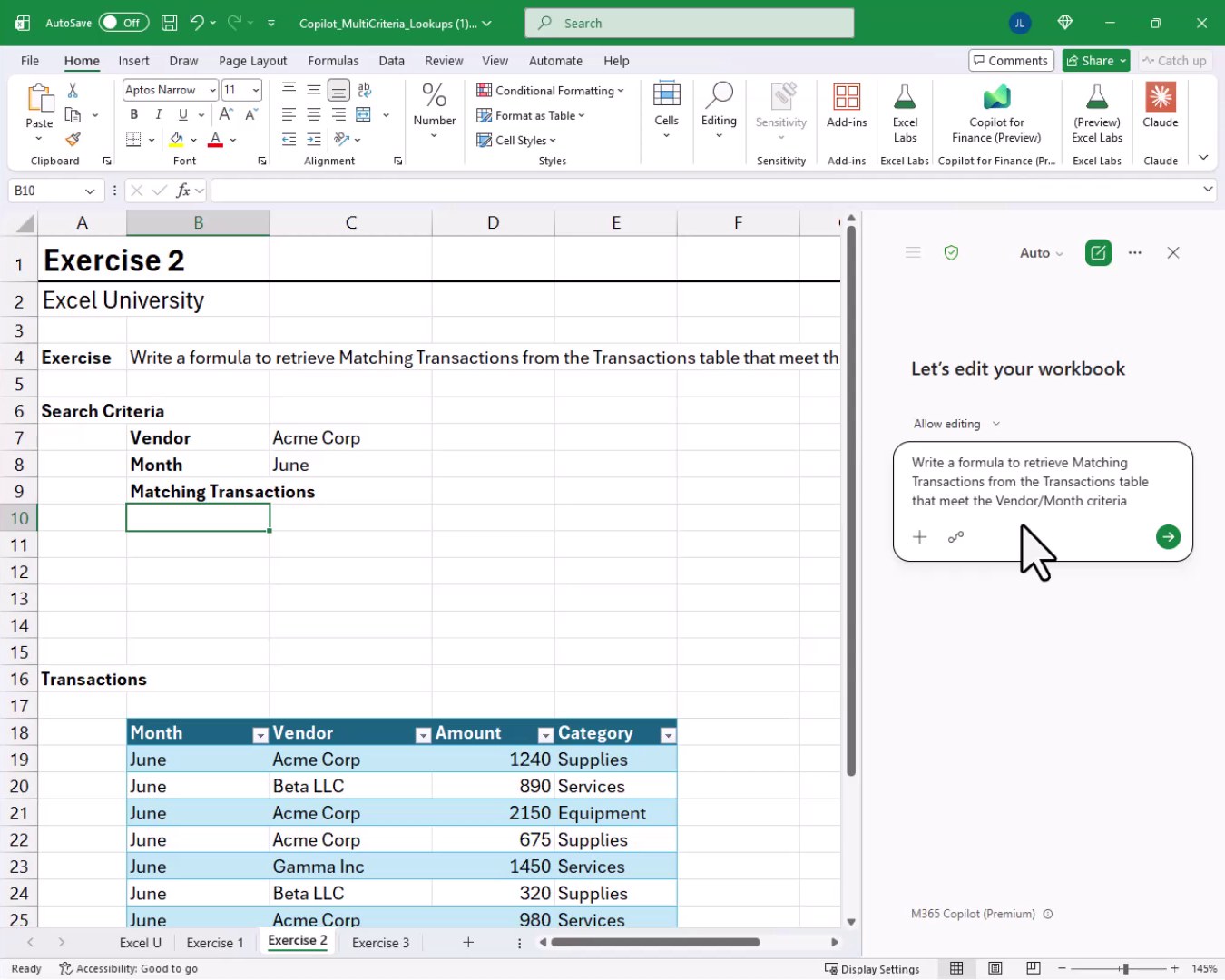
Task: Switch to Normal view in status bar
Action: point(956,968)
